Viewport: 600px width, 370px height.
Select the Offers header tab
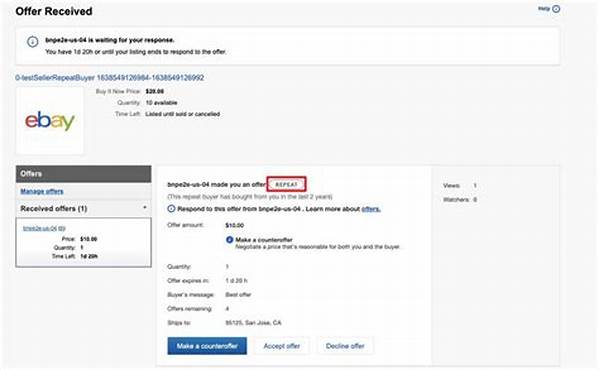pos(83,174)
